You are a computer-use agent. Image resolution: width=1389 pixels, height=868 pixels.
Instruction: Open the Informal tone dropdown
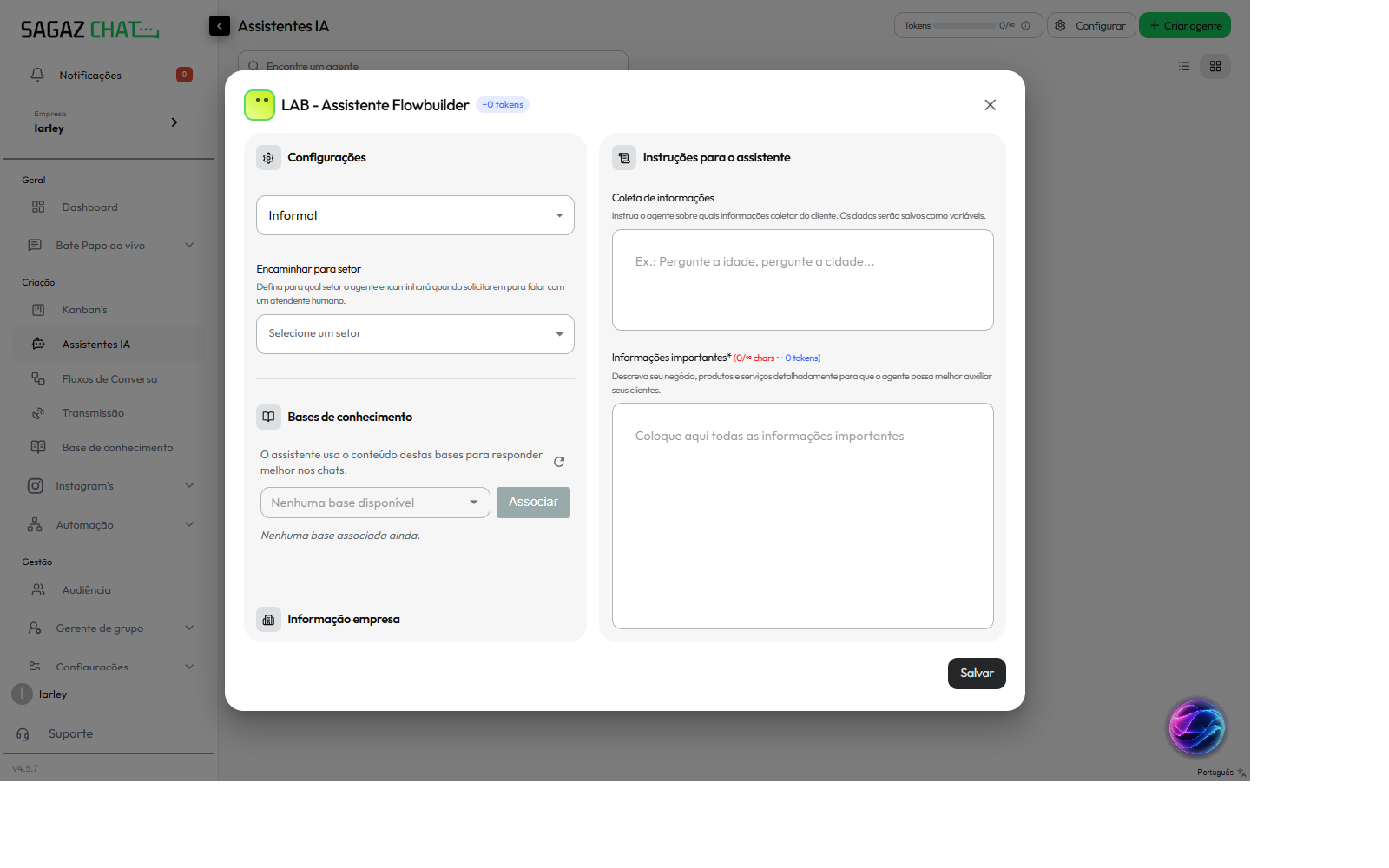point(415,215)
